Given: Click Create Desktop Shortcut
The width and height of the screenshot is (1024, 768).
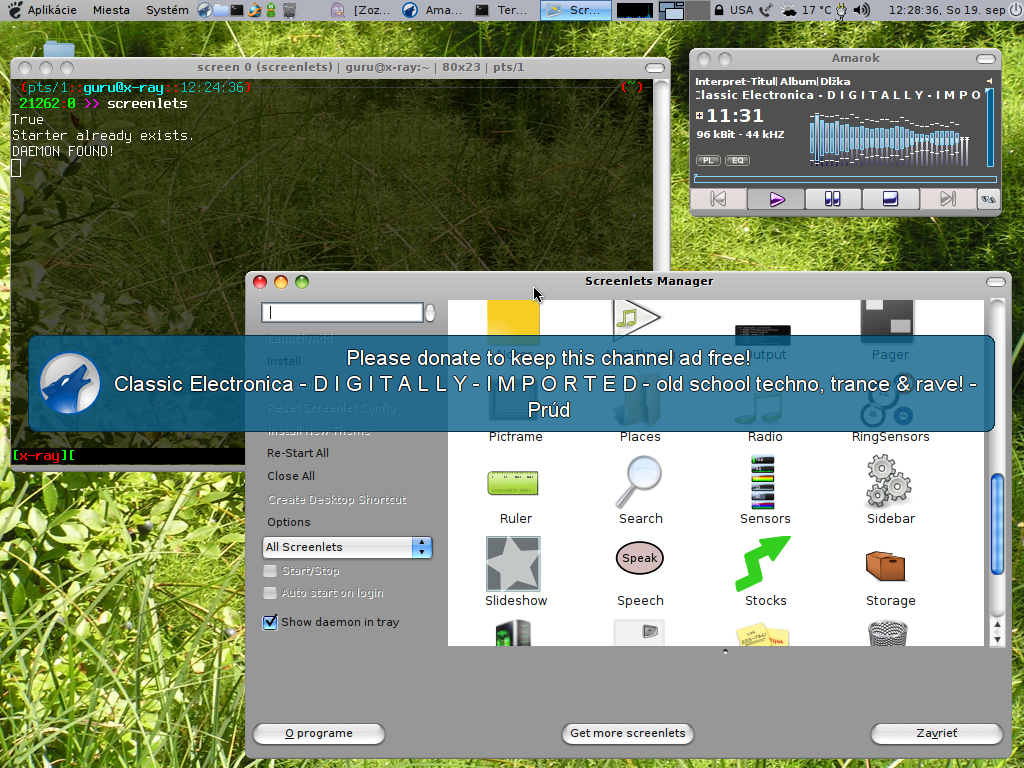Looking at the screenshot, I should click(337, 500).
